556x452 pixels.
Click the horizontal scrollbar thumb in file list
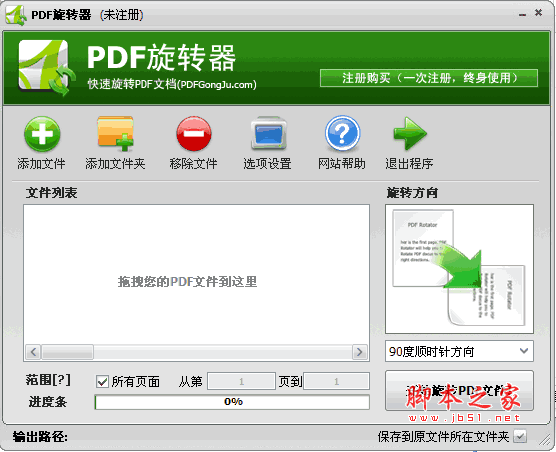pyautogui.click(x=67, y=352)
